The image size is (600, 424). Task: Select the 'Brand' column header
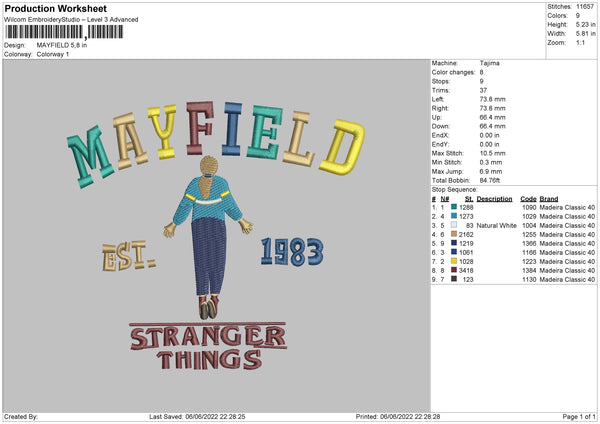pos(549,199)
